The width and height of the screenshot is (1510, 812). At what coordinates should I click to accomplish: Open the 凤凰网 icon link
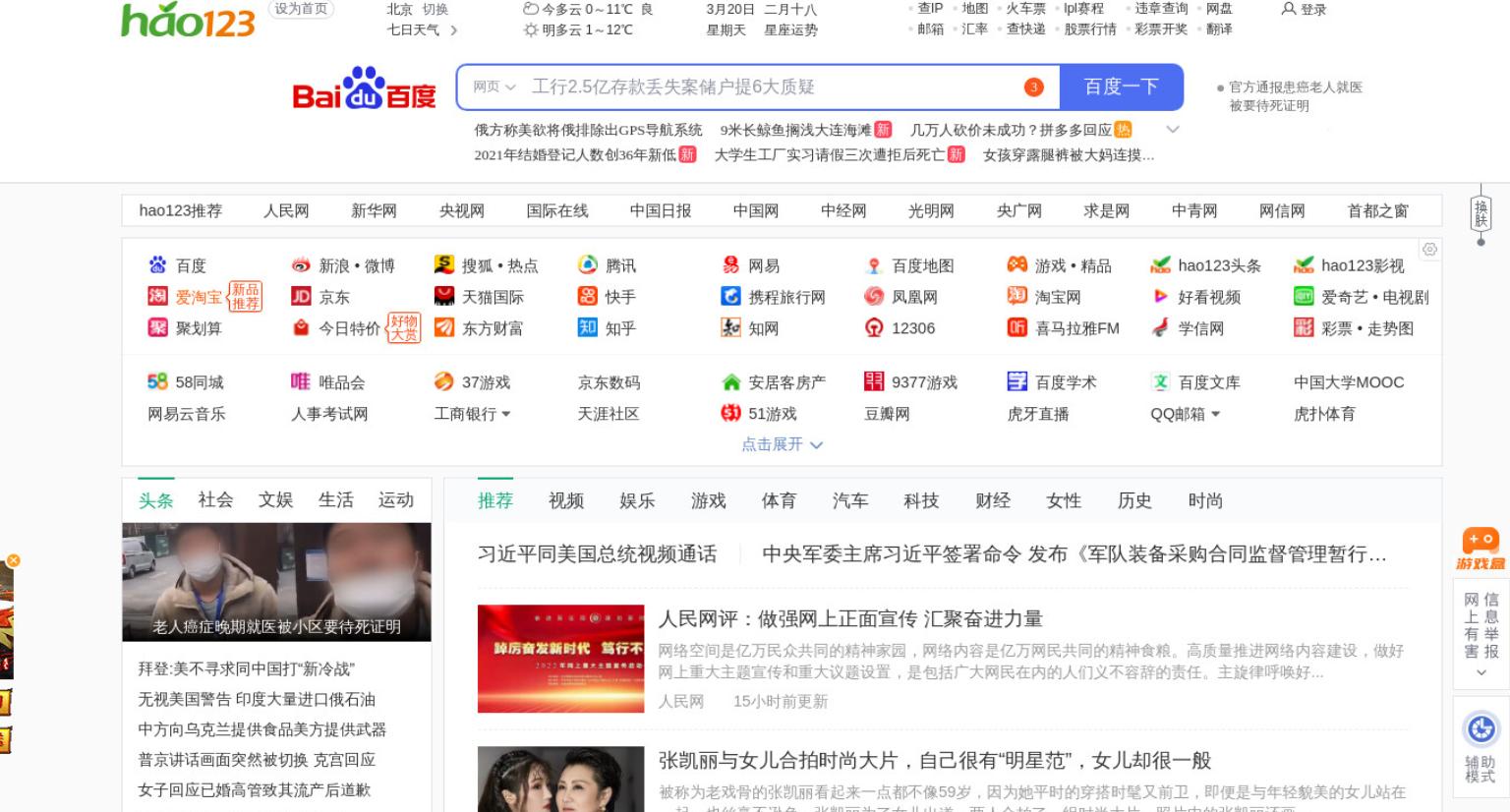click(874, 297)
